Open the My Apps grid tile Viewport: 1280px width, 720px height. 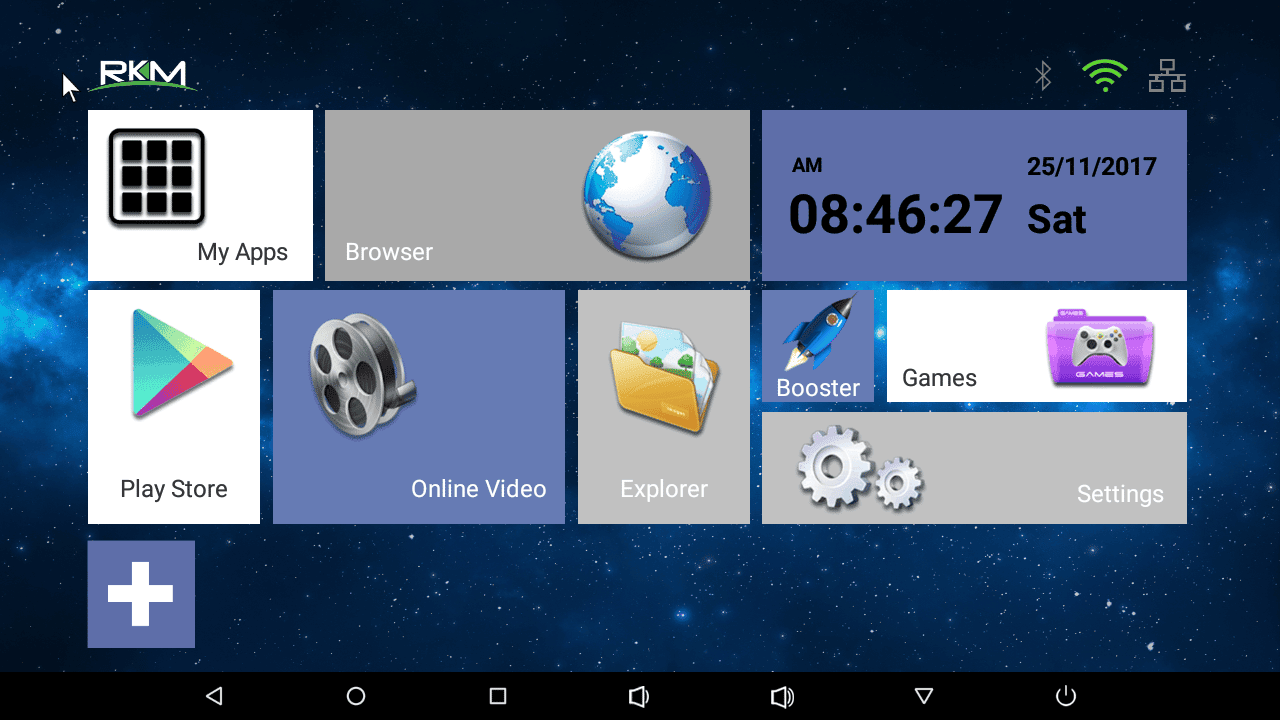pos(200,195)
